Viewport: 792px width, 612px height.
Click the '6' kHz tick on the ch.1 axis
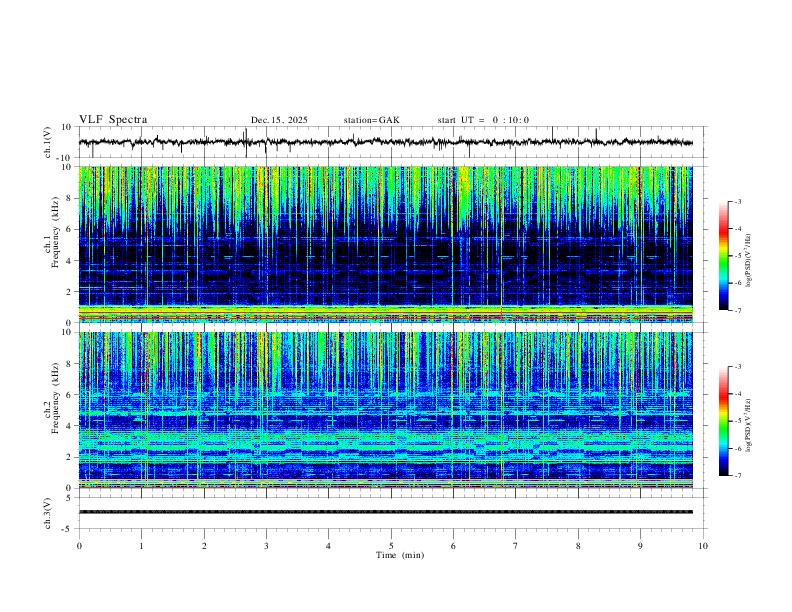tap(70, 229)
